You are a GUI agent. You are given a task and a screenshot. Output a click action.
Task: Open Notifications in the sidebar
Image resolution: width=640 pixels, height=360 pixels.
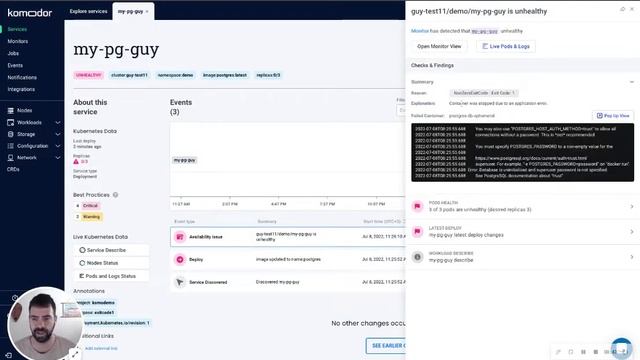pyautogui.click(x=22, y=77)
